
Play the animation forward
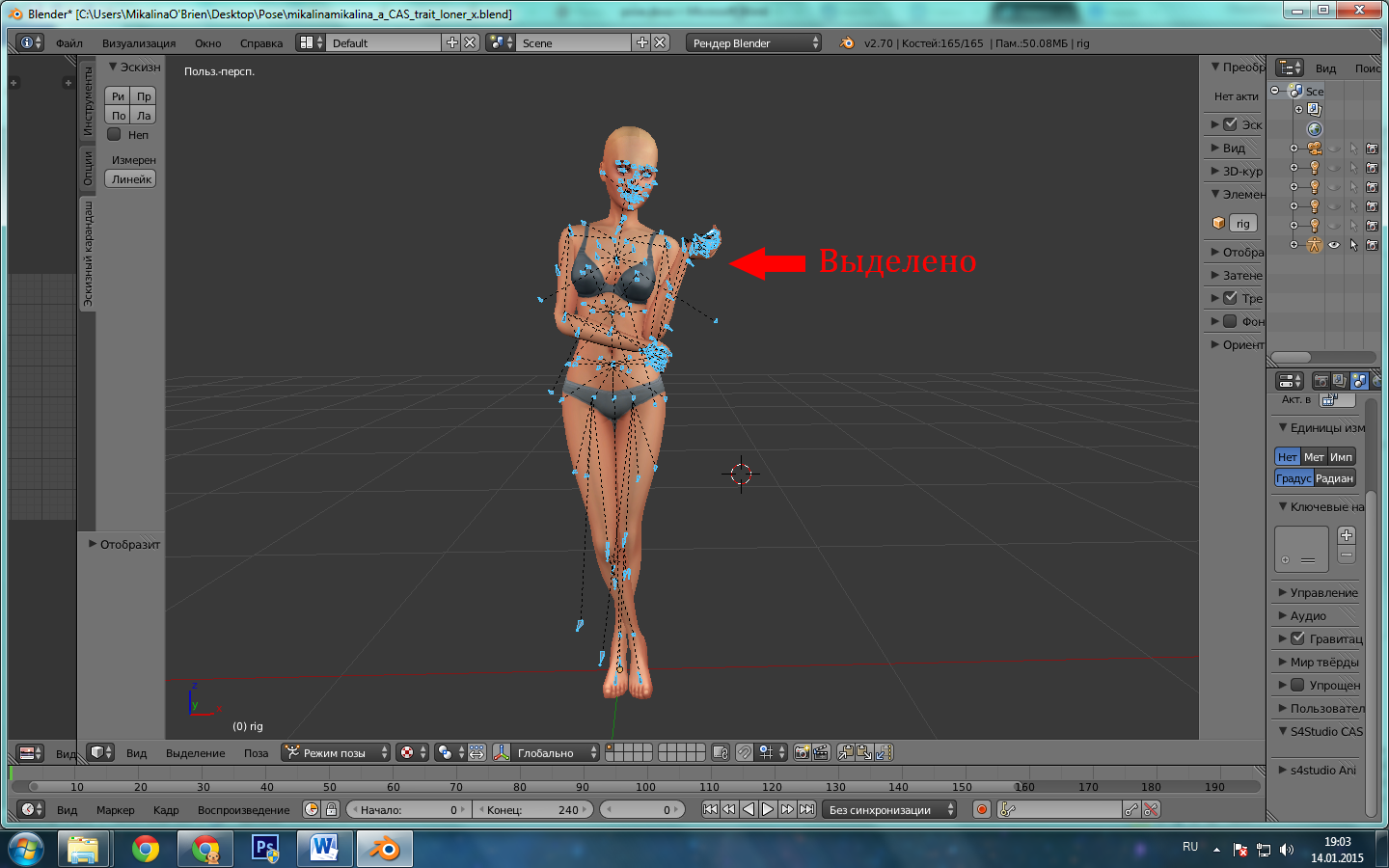point(768,809)
